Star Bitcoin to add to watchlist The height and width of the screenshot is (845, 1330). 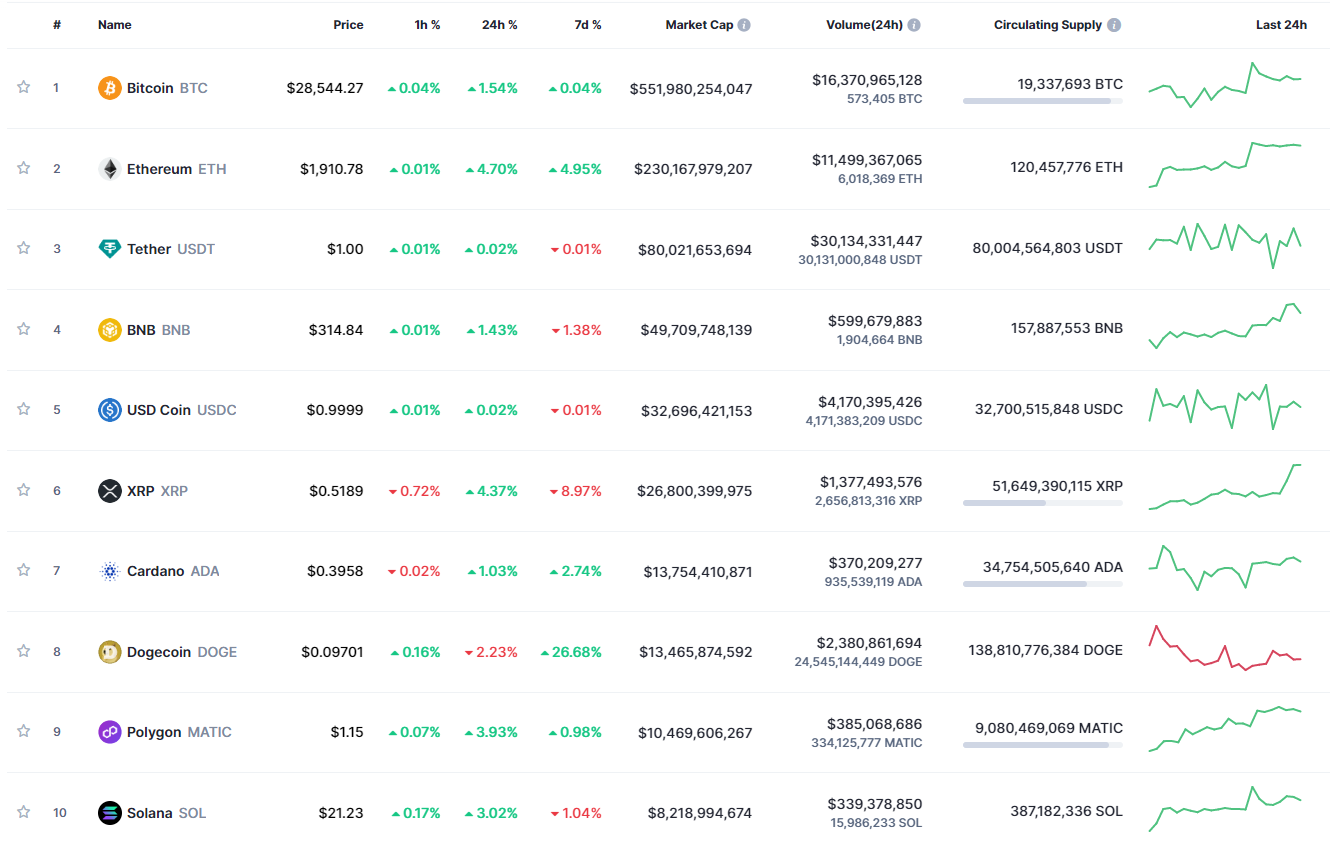(23, 87)
